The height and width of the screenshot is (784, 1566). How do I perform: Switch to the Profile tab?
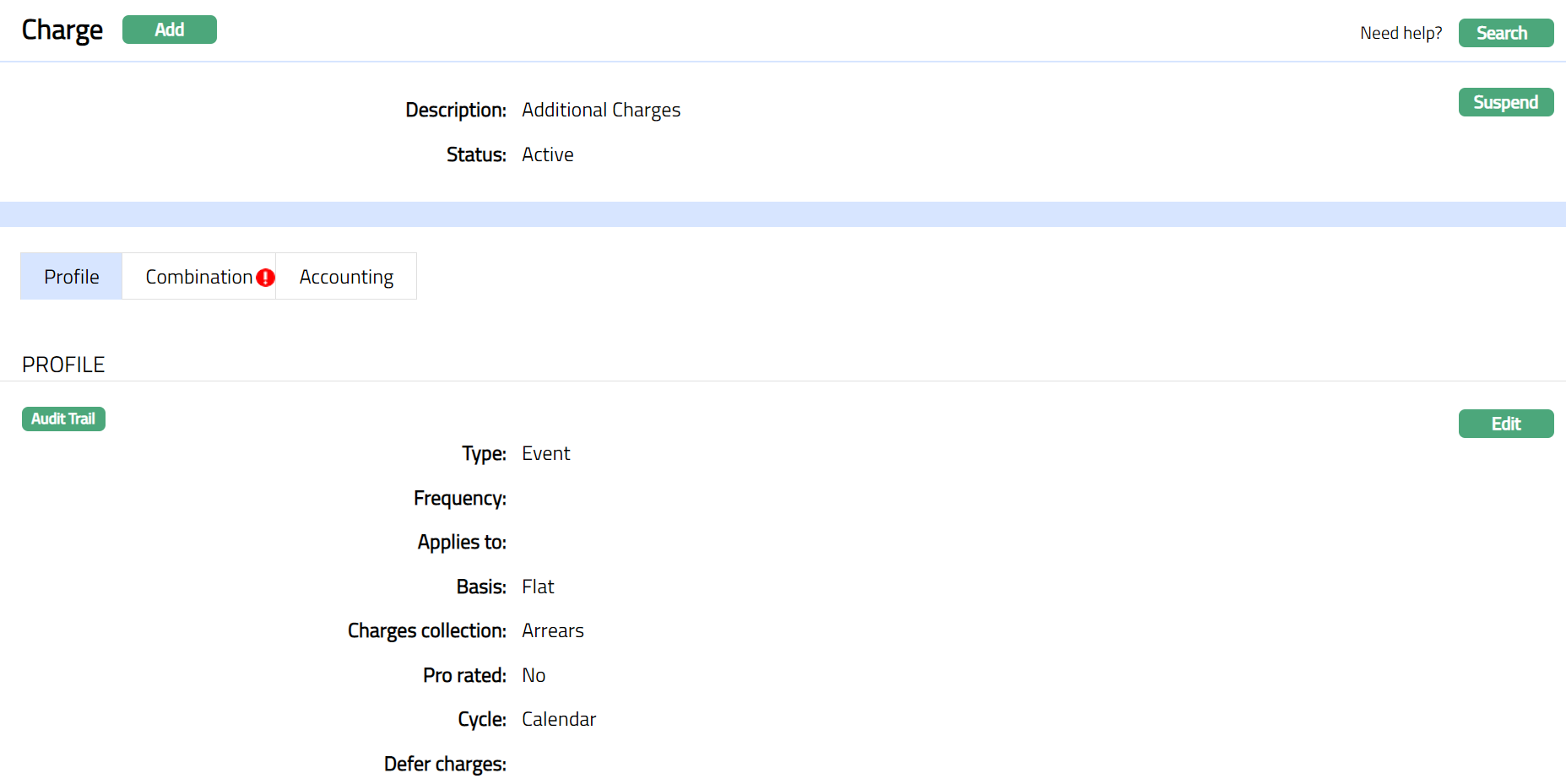click(72, 277)
